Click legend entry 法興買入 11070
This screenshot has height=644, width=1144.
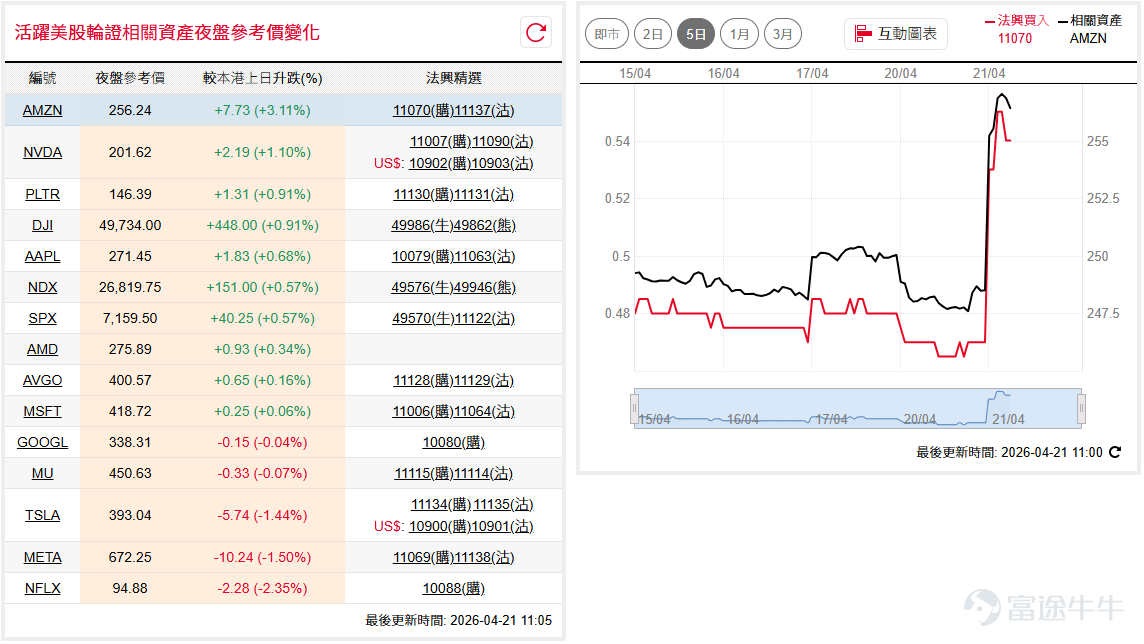coord(1016,29)
